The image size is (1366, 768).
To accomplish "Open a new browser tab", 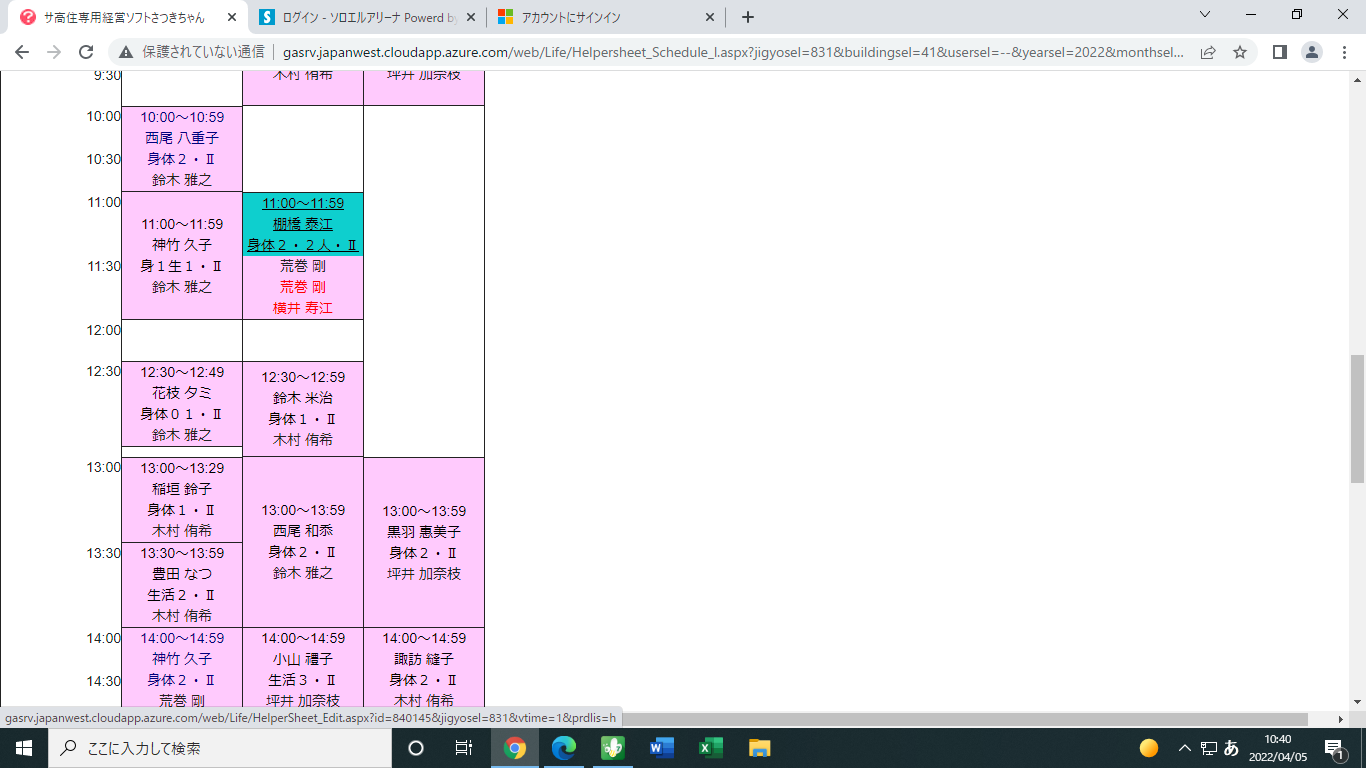I will (x=748, y=17).
